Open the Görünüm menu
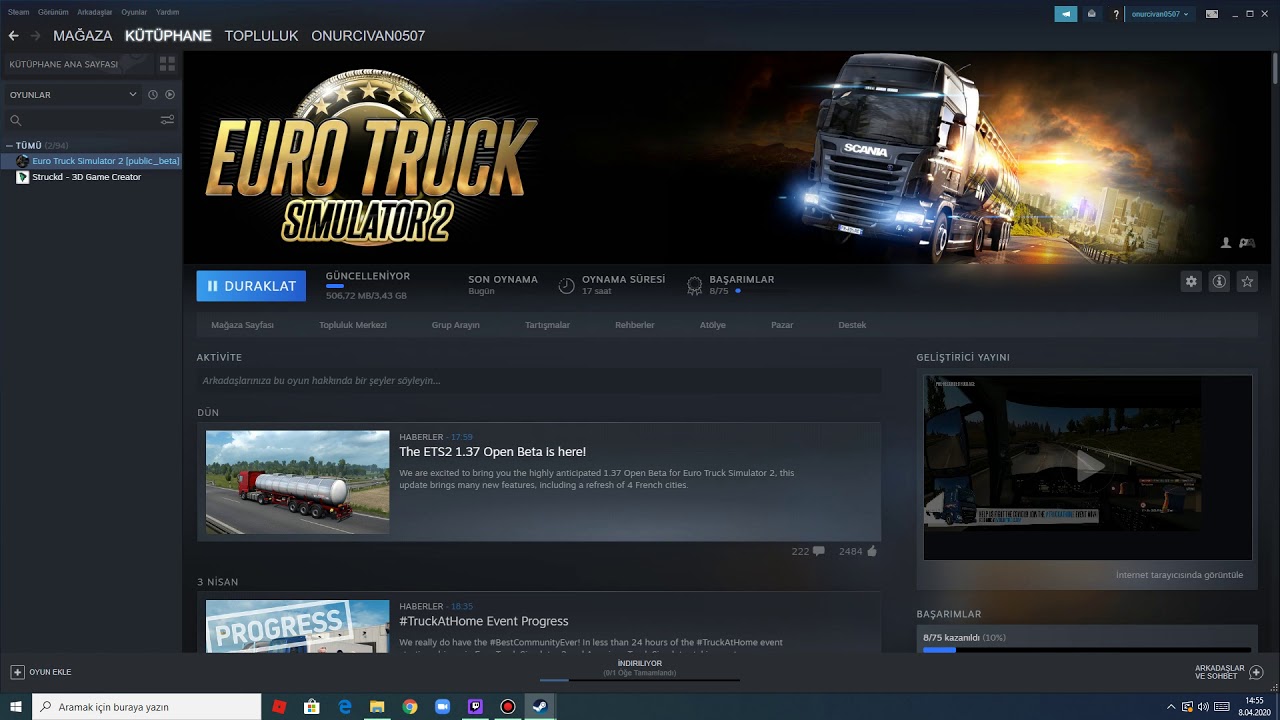1280x720 pixels. 53,12
